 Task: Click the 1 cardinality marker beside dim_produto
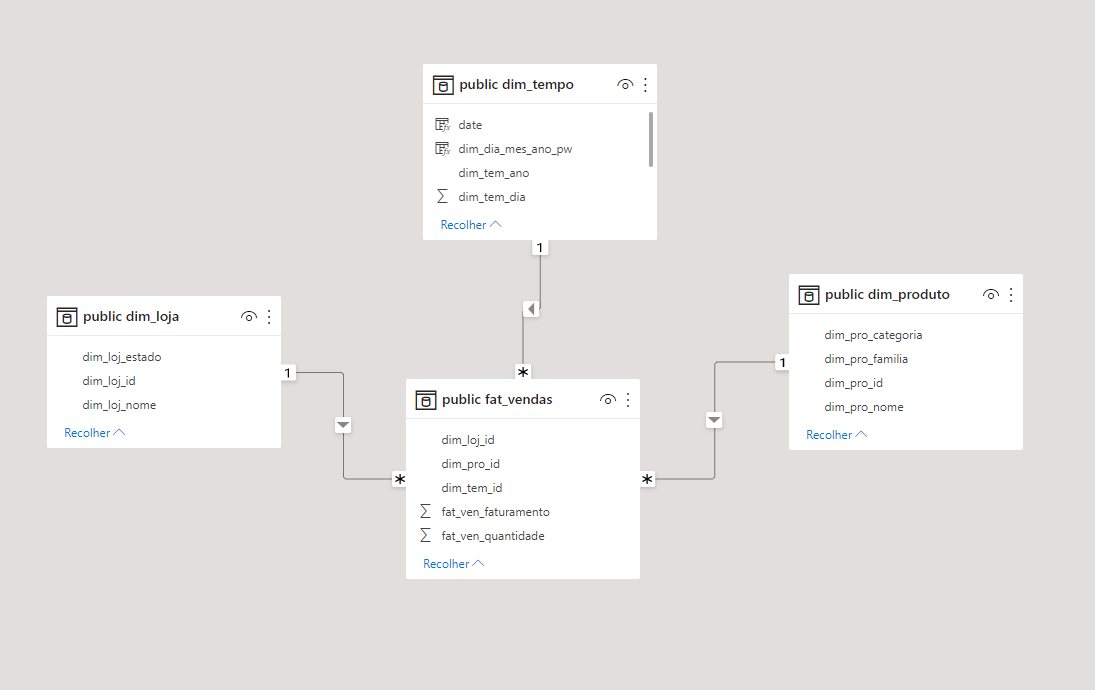782,362
